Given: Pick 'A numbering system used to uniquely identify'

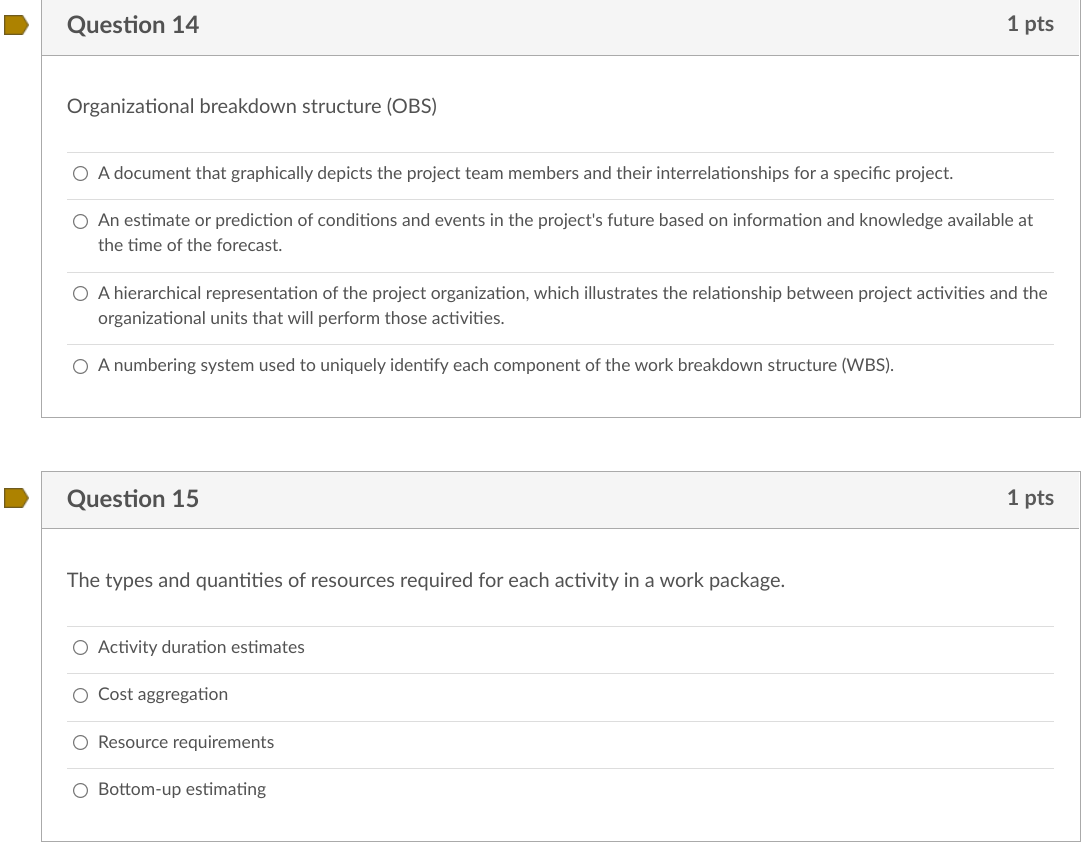Looking at the screenshot, I should pyautogui.click(x=80, y=366).
